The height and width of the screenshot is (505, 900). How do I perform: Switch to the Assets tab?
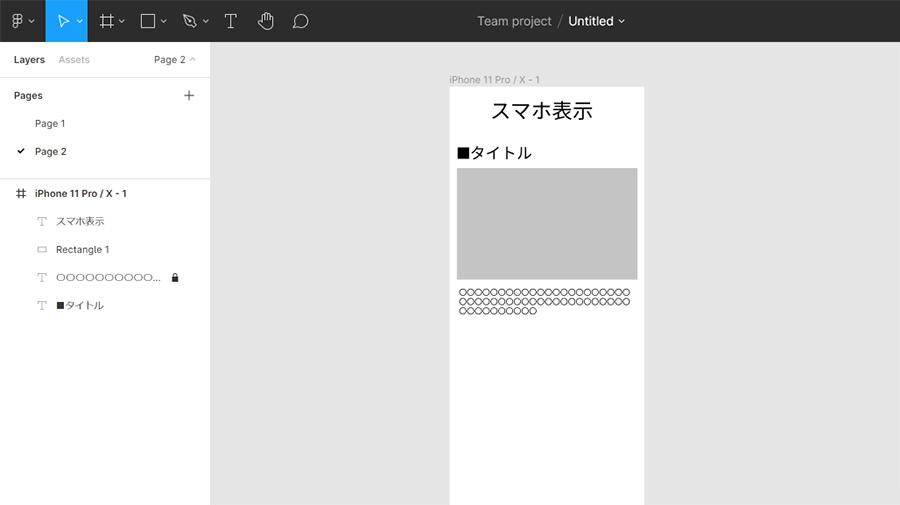74,60
